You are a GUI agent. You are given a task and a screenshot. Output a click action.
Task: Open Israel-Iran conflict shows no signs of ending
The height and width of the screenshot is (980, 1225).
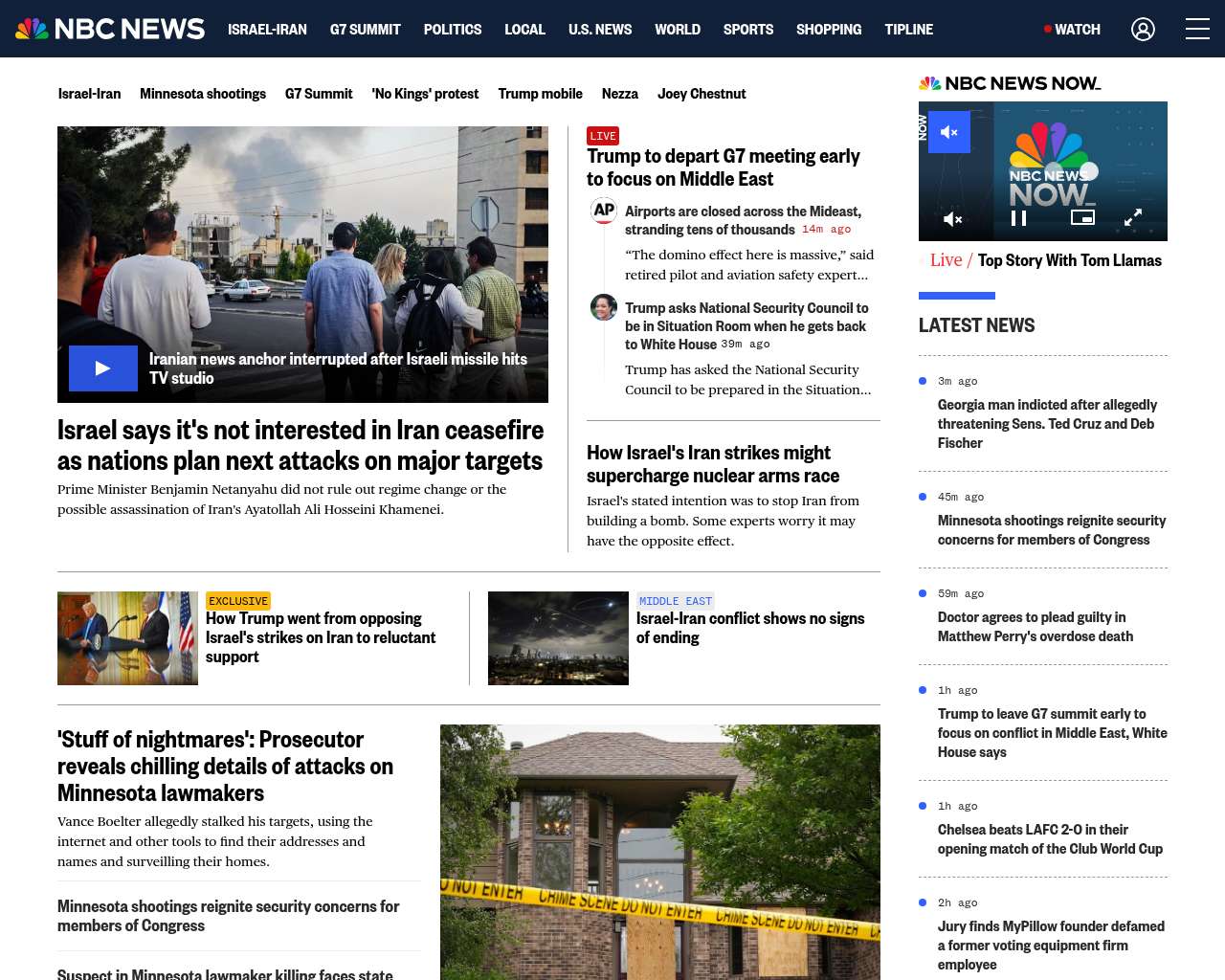click(750, 628)
